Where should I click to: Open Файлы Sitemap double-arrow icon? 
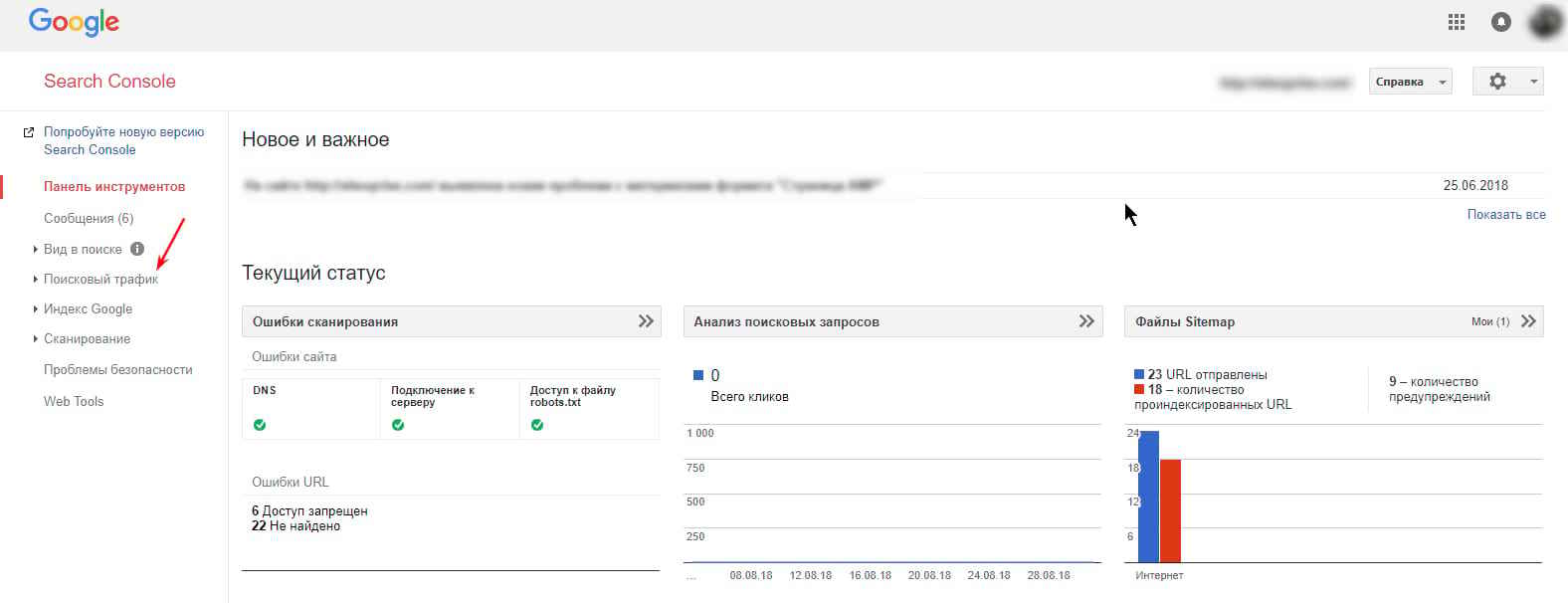(1528, 321)
